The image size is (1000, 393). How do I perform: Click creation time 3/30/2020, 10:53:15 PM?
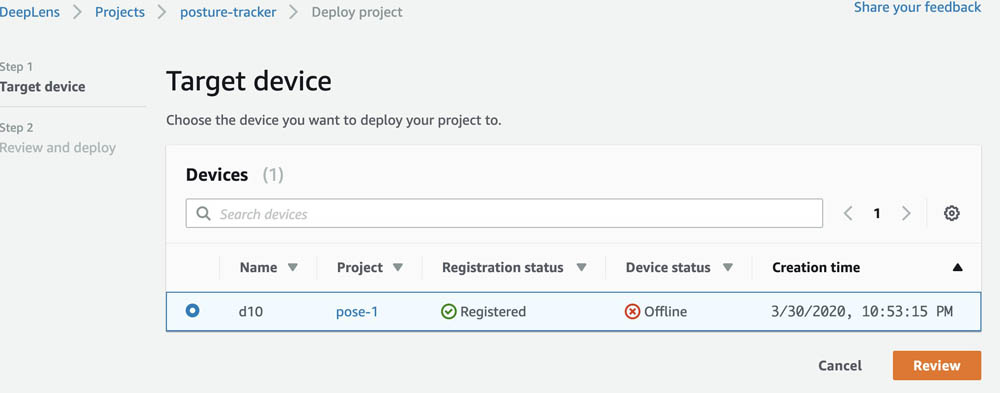pyautogui.click(x=862, y=312)
